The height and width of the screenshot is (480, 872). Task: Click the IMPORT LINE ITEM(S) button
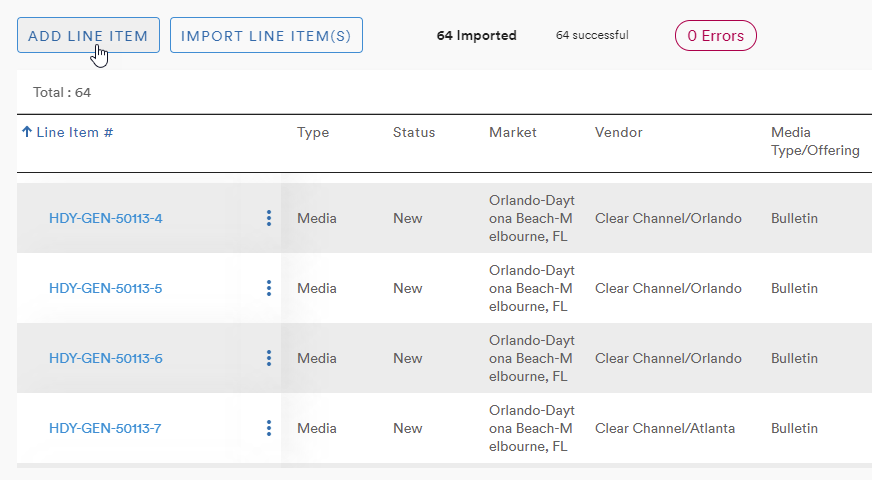point(266,35)
